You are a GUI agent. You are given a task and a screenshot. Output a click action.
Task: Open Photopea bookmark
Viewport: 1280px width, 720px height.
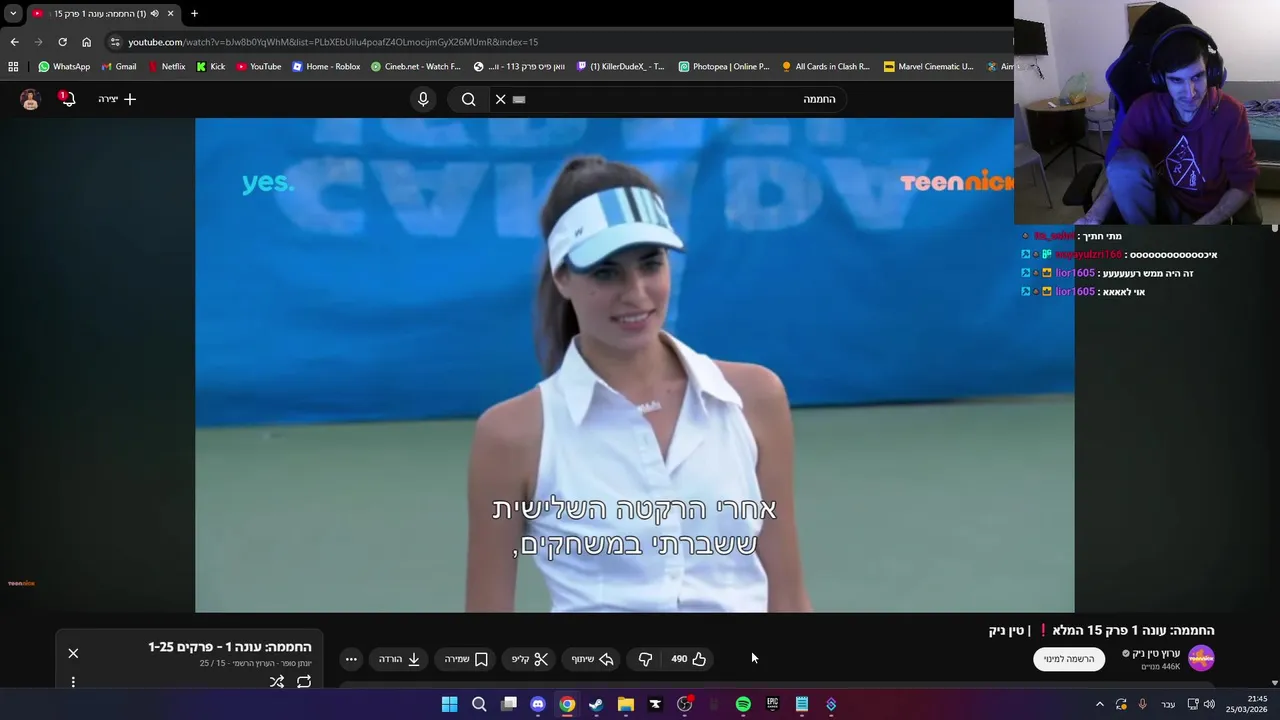point(724,67)
